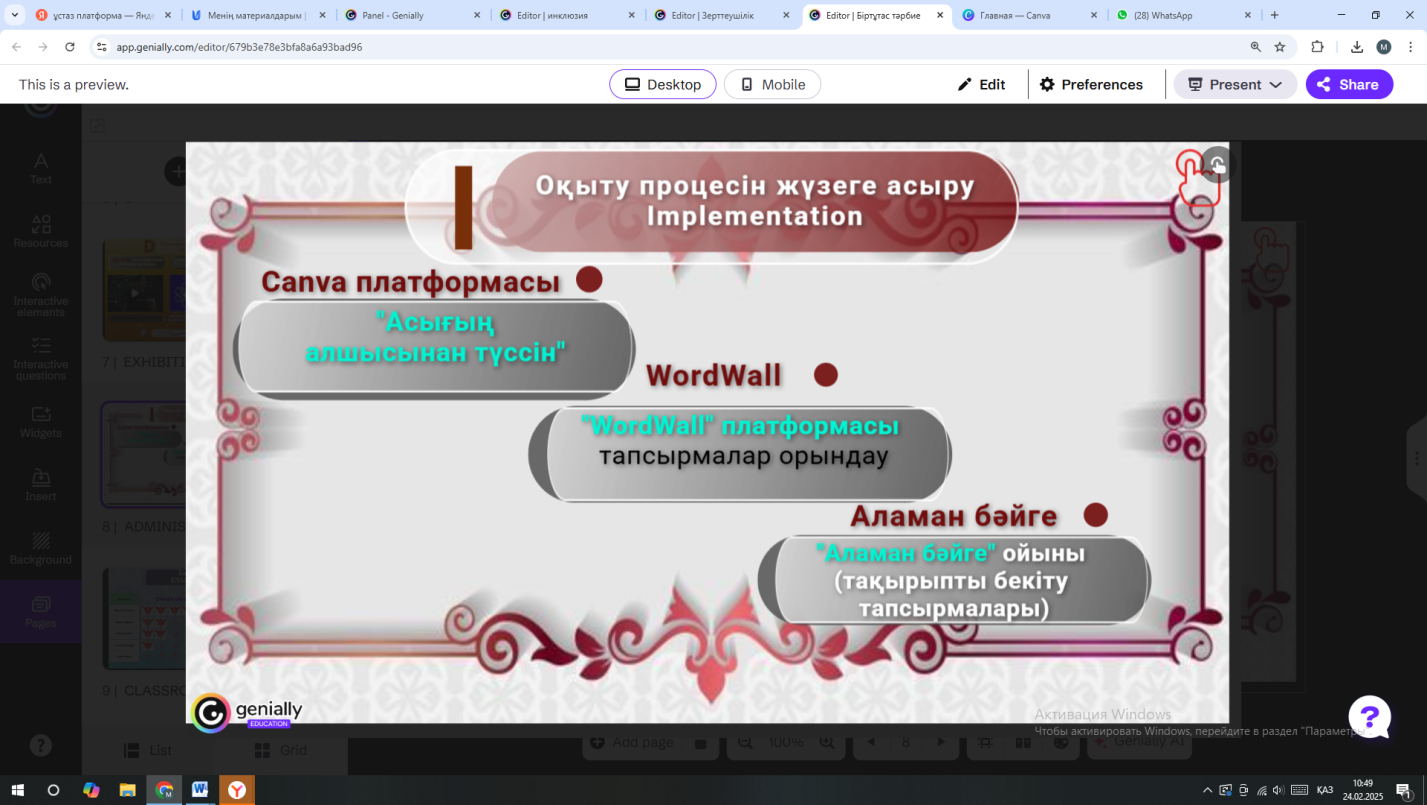1427x805 pixels.
Task: Switch preview to Desktop view
Action: click(663, 85)
